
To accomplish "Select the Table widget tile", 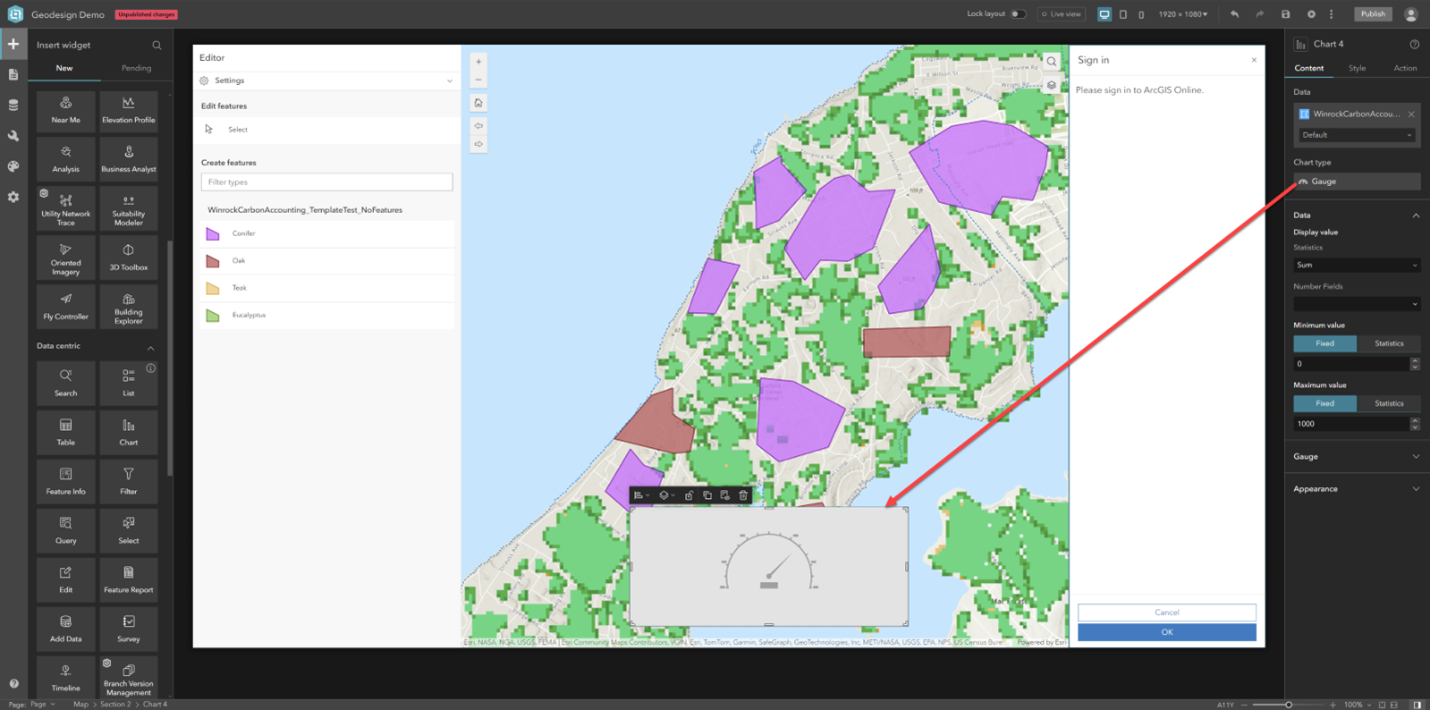I will tap(66, 432).
